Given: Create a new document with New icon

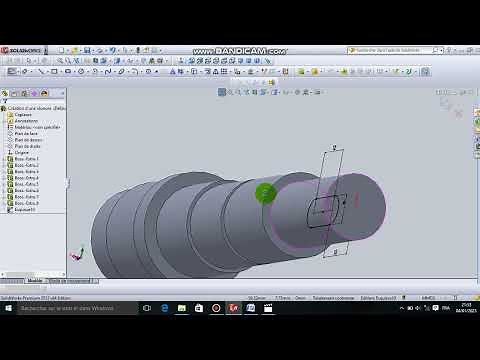Looking at the screenshot, I should click(61, 51).
